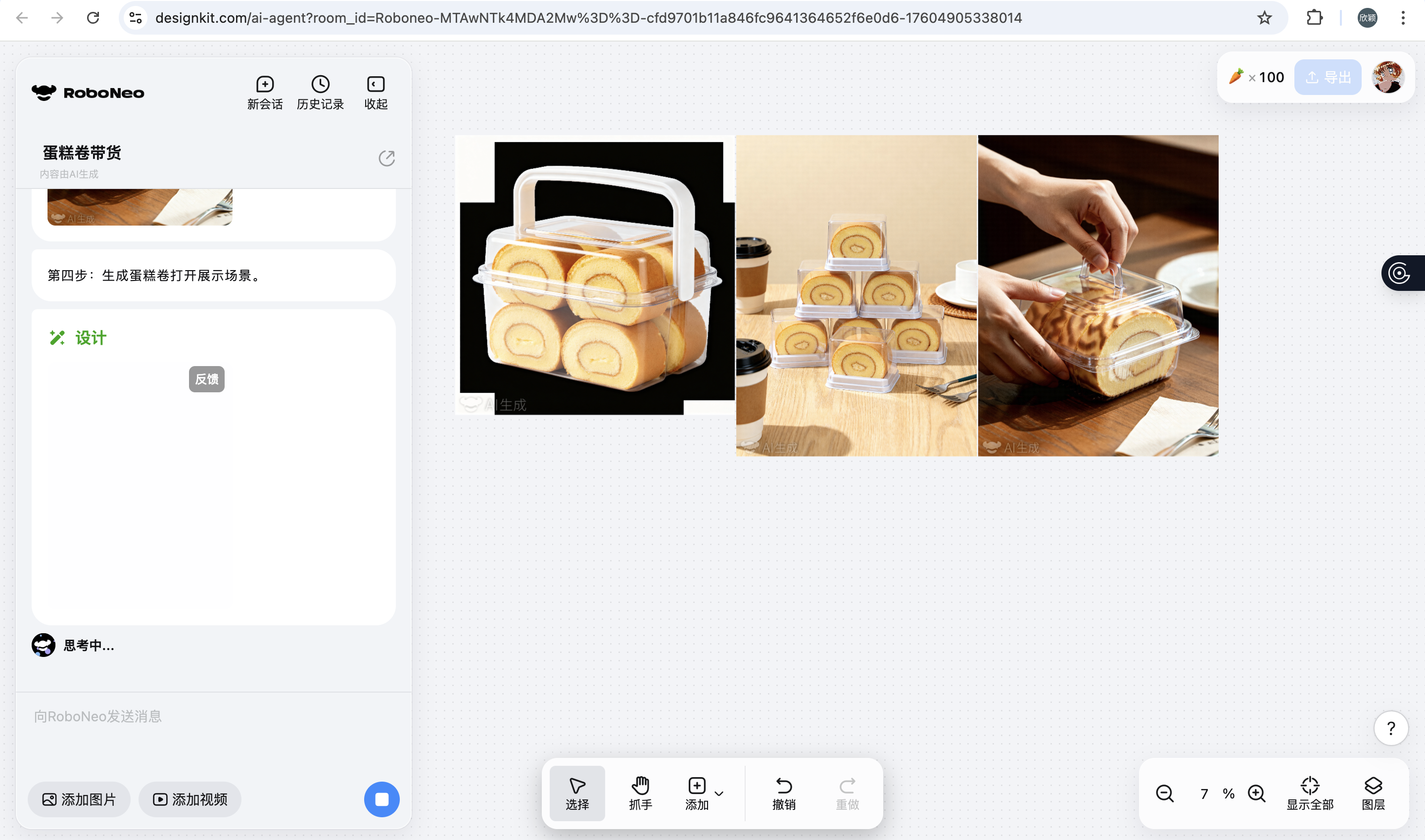Zoom in the canvas

coord(1256,793)
